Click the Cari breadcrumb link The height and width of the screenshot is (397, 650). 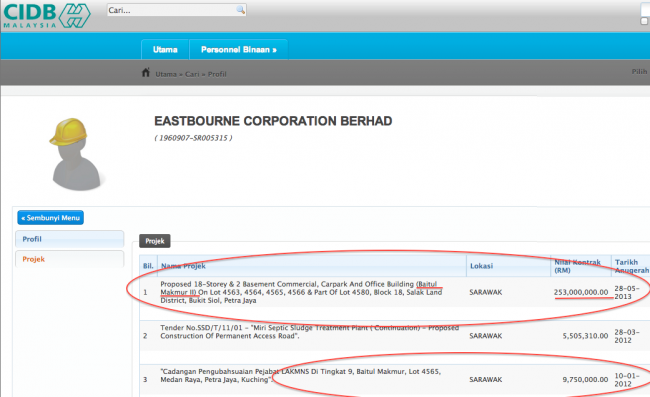[192, 74]
